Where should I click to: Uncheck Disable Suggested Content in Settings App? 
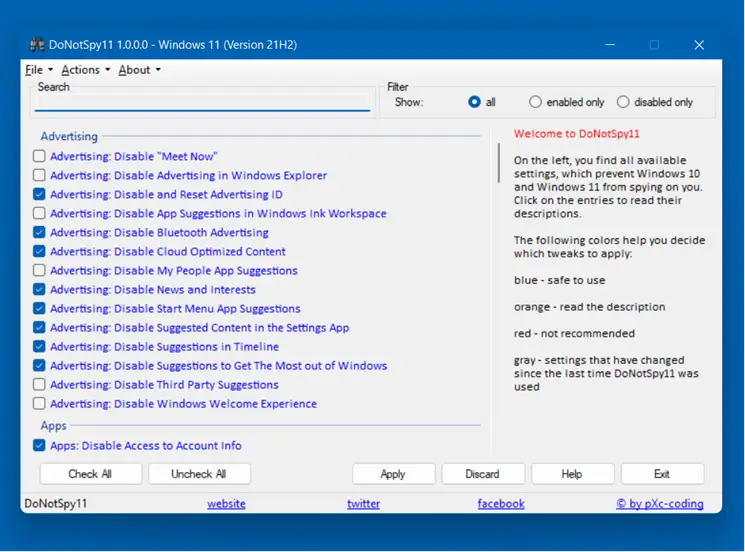39,327
